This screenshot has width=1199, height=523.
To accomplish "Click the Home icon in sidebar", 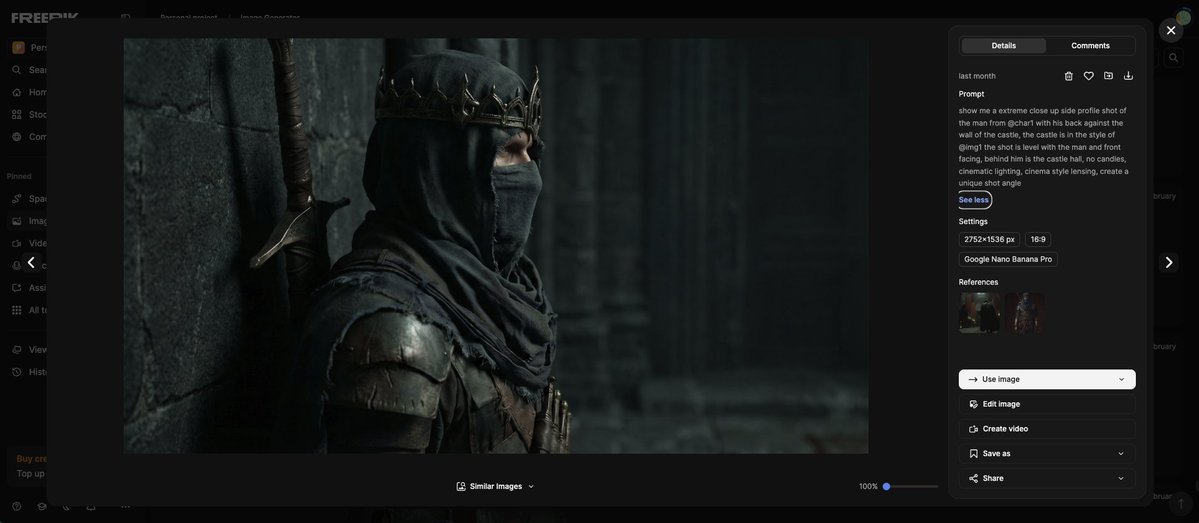I will (x=17, y=92).
